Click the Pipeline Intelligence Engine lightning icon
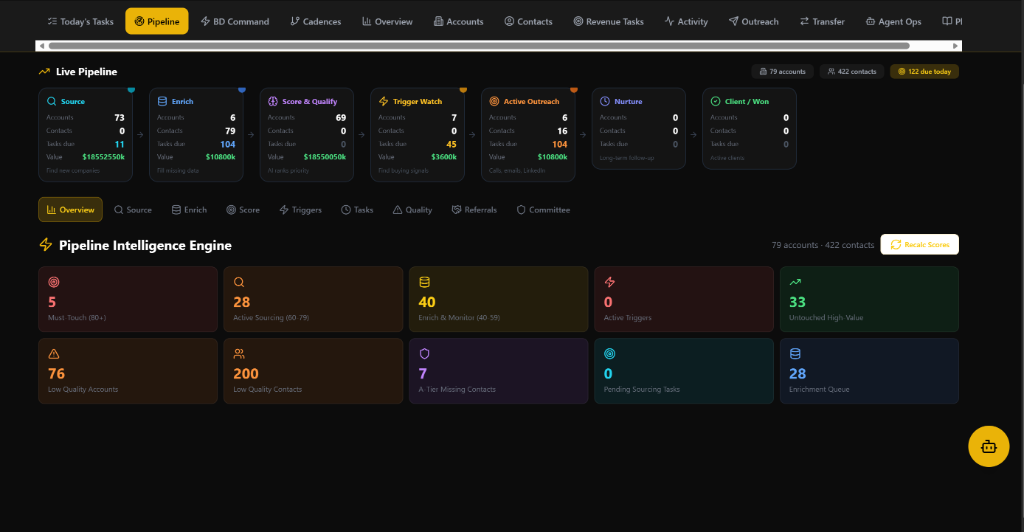The height and width of the screenshot is (532, 1024). point(46,245)
